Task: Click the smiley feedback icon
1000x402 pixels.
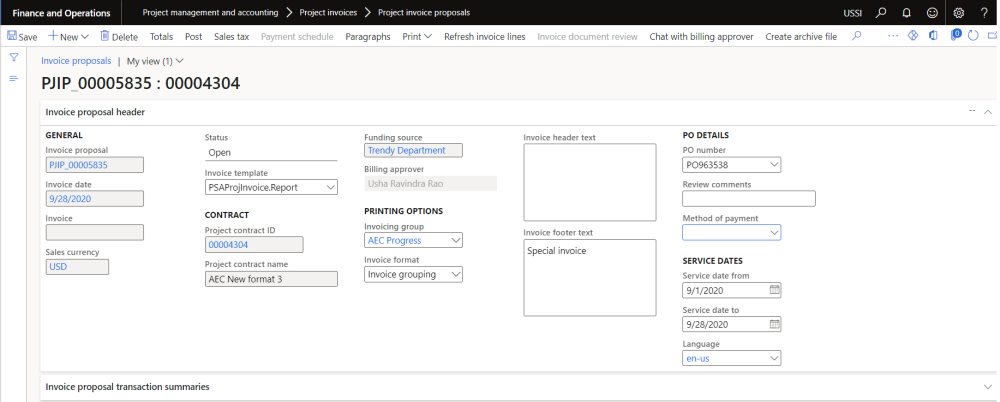Action: pos(932,12)
